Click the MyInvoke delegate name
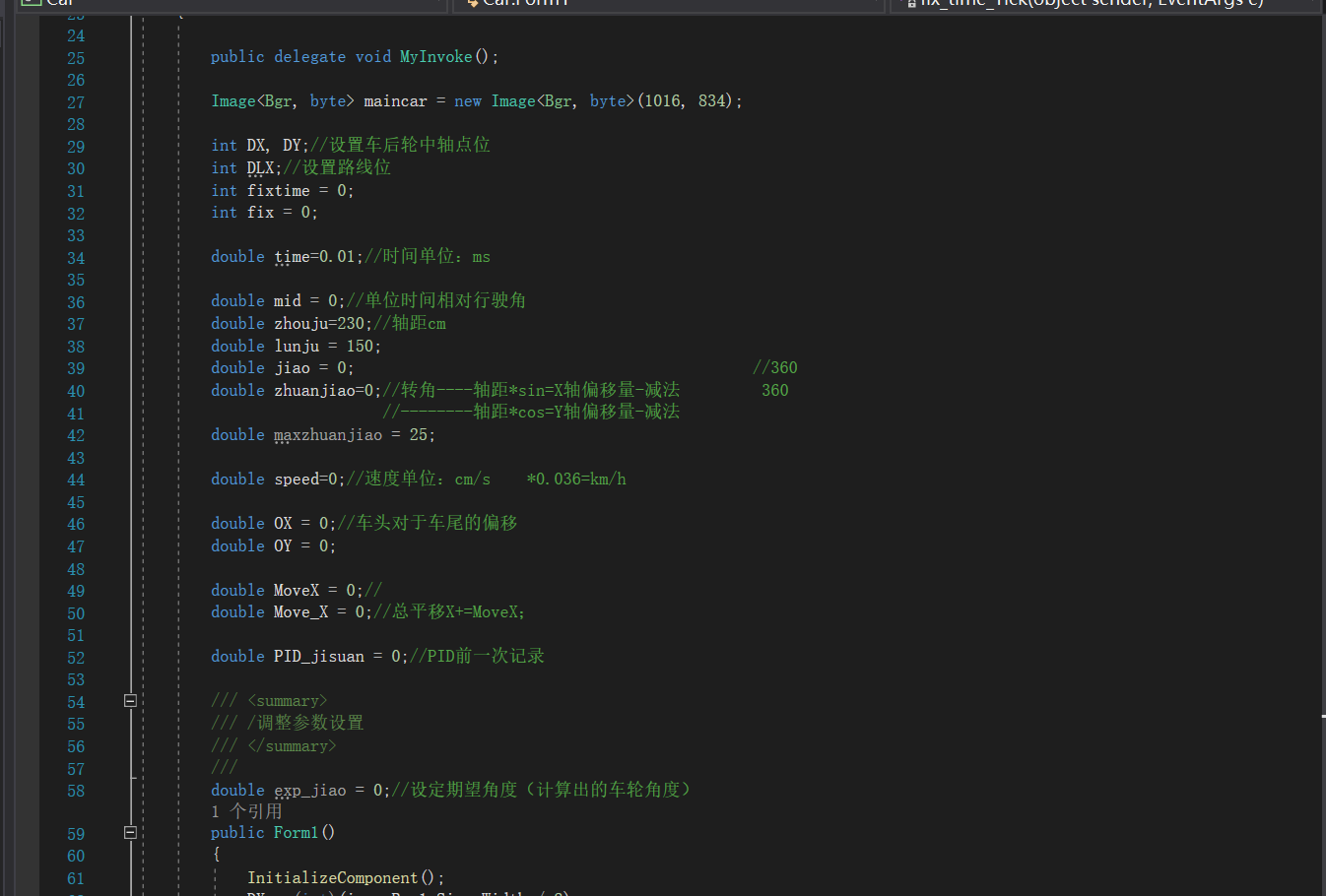1326x896 pixels. [x=435, y=57]
